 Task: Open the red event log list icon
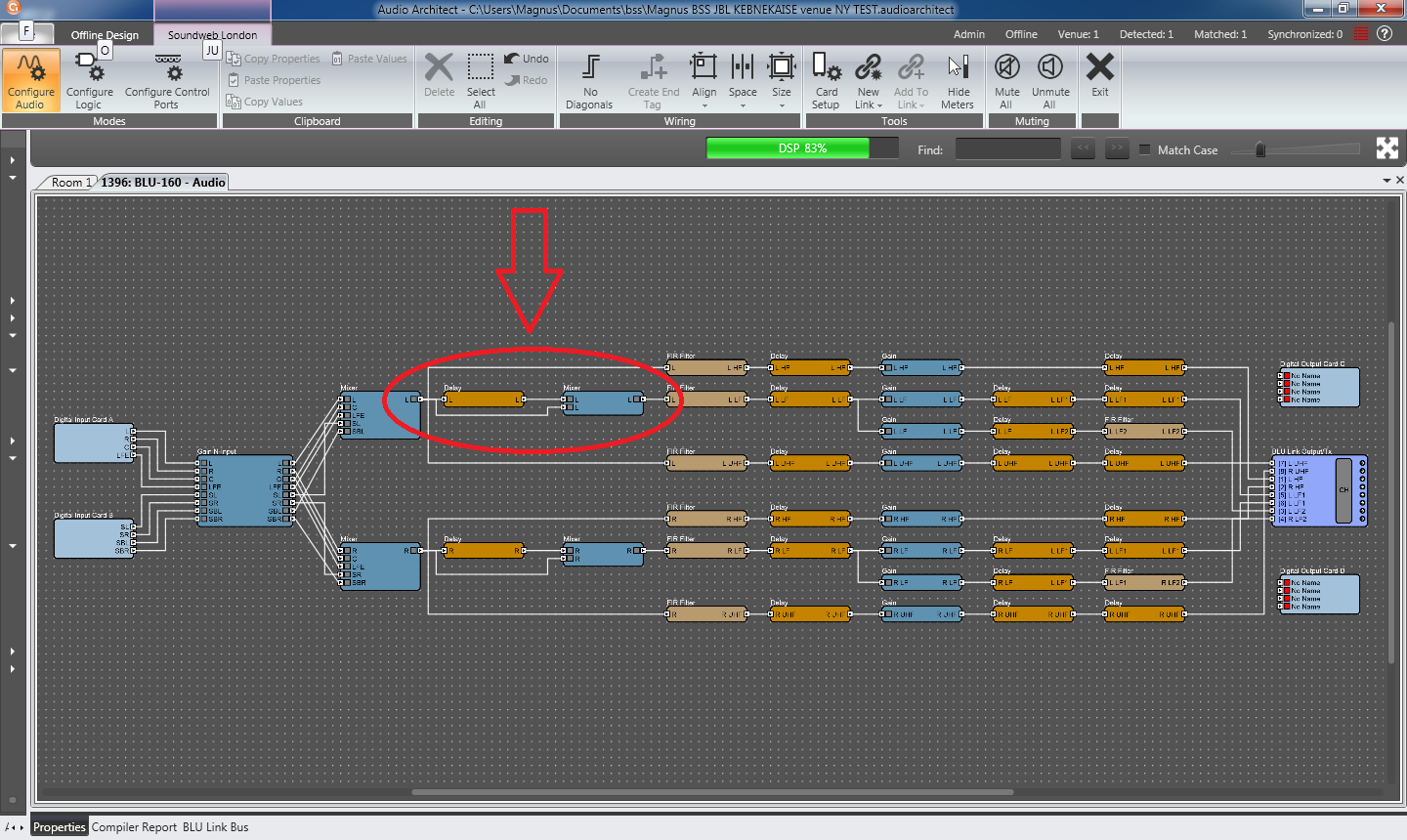[1360, 34]
